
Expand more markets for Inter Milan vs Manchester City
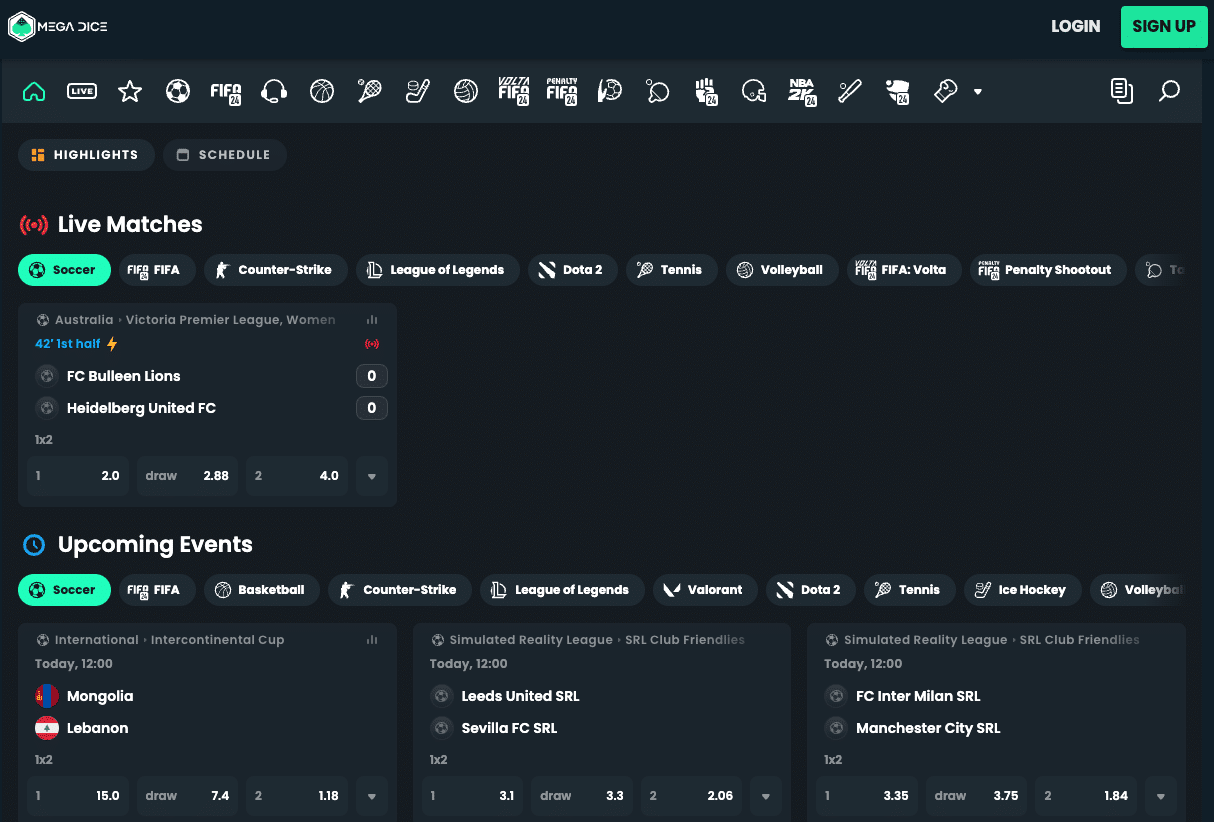click(1161, 796)
